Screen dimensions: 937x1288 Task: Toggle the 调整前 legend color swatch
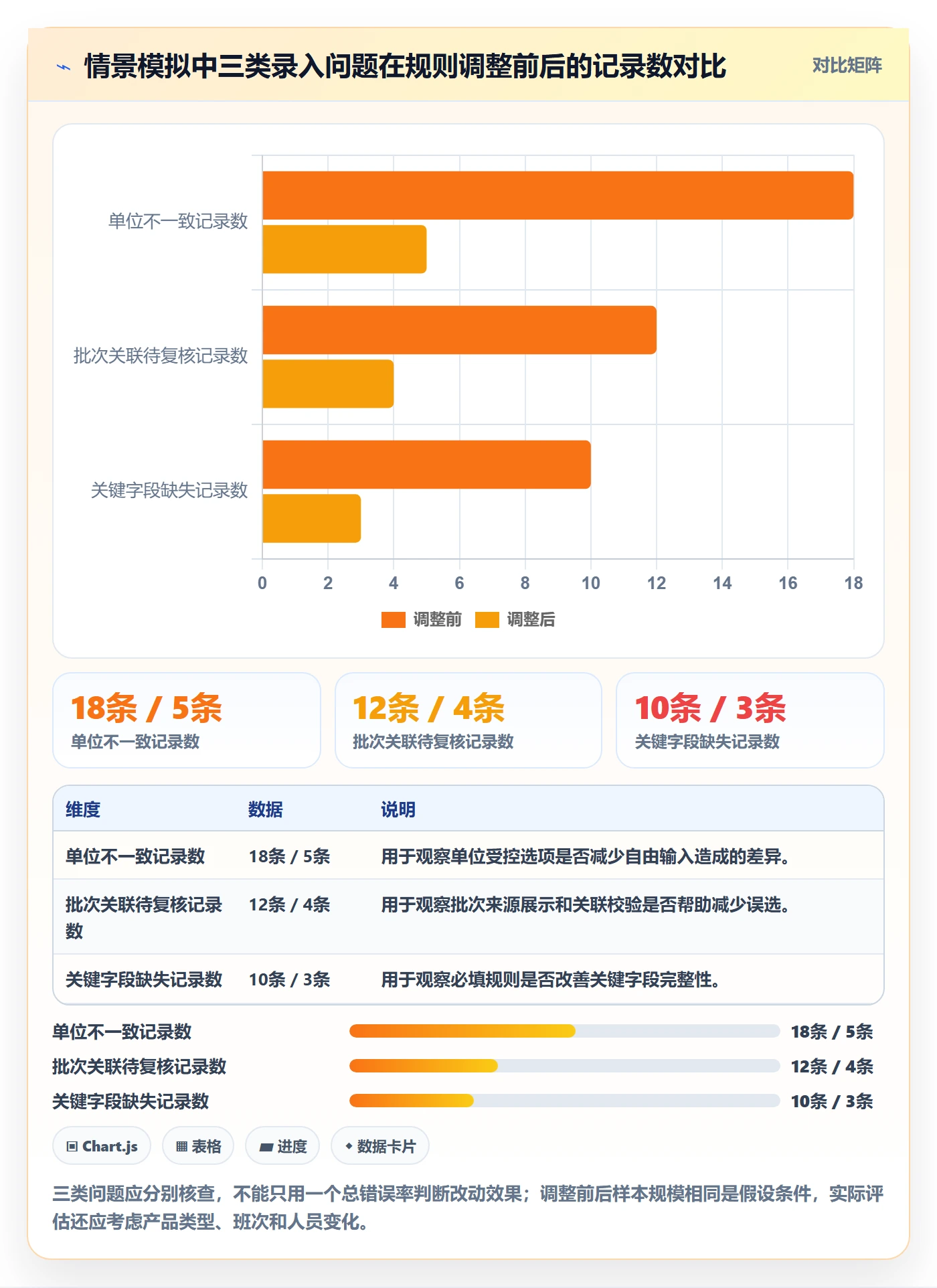tap(393, 620)
